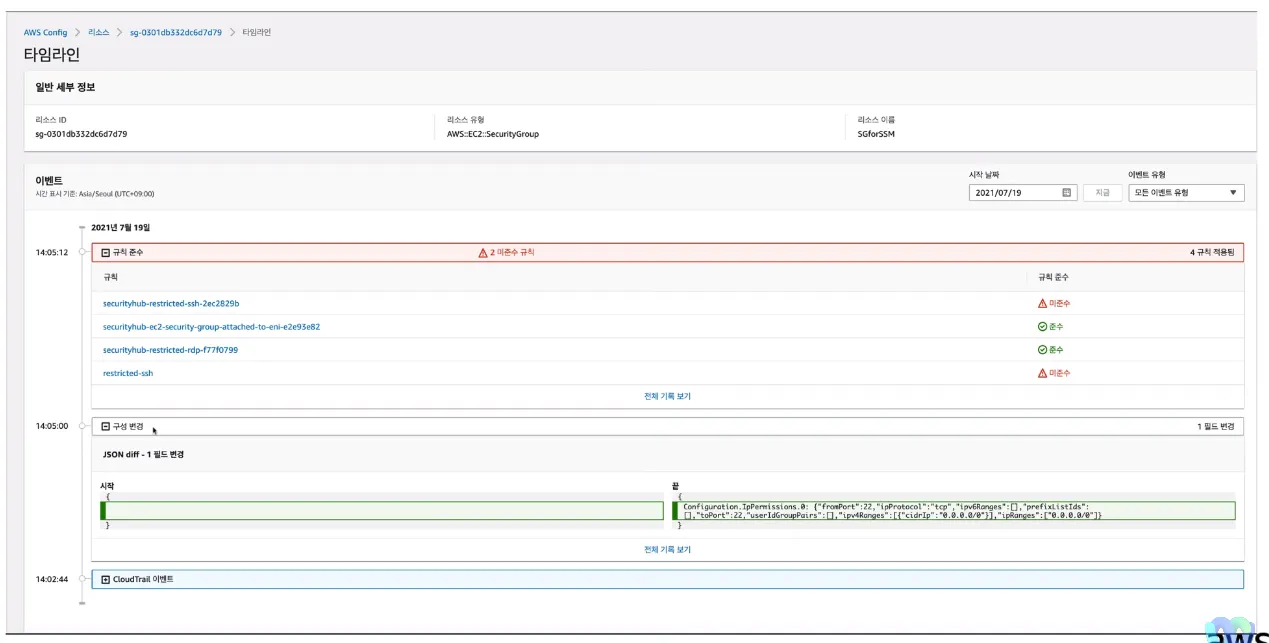
Task: Click 전체 기록 보기 under rule compliance
Action: [667, 396]
